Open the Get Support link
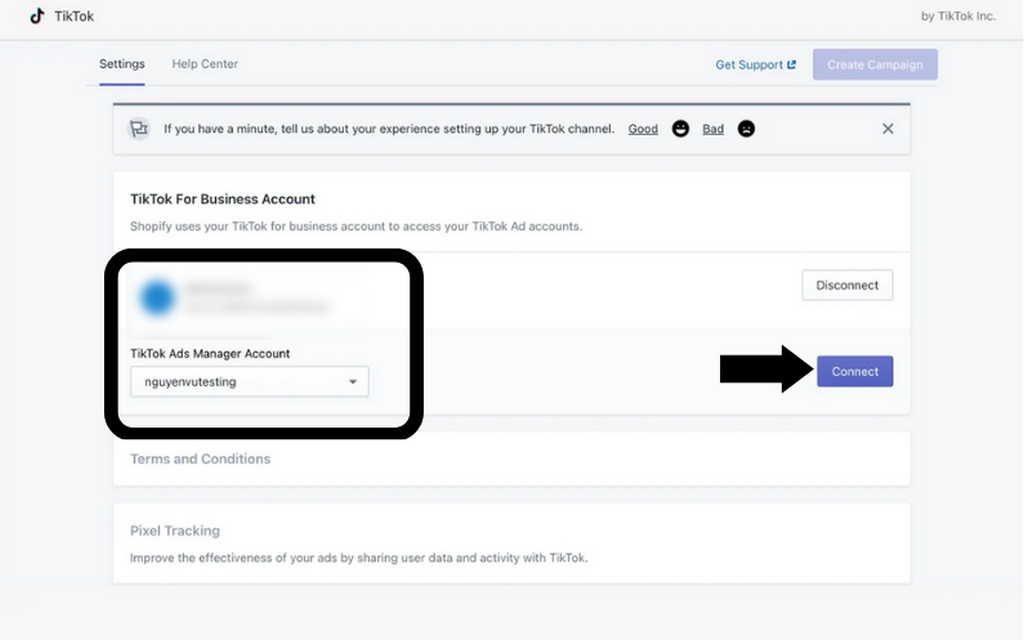The width and height of the screenshot is (1024, 640). (749, 65)
